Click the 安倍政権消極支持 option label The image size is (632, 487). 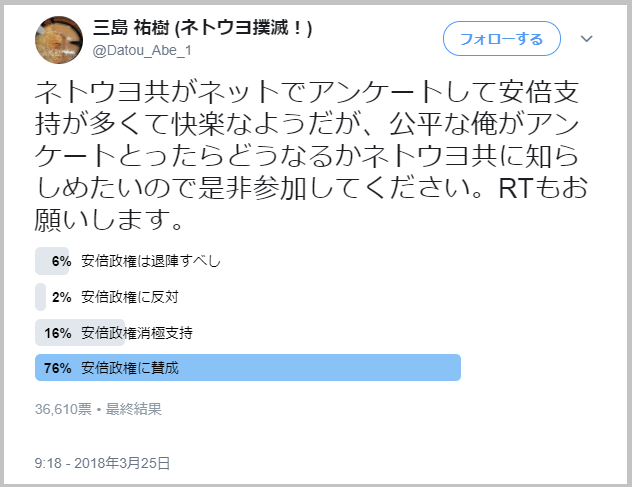coord(137,333)
